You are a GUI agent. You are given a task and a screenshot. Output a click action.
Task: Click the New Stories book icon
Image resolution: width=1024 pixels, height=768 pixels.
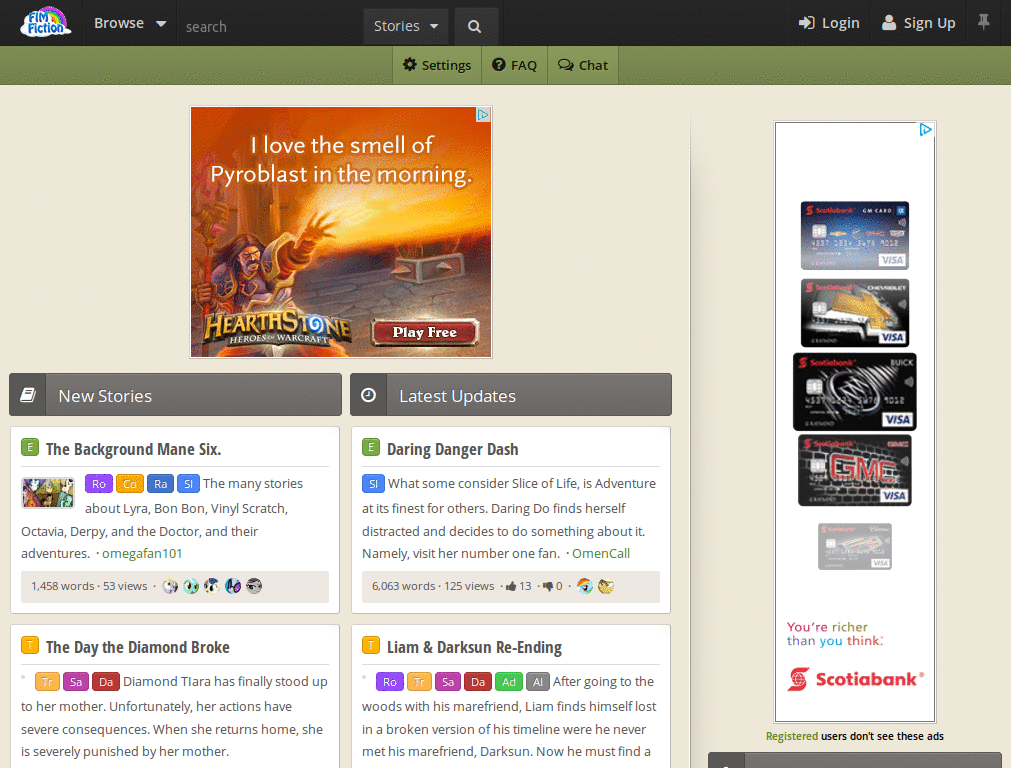[x=28, y=394]
